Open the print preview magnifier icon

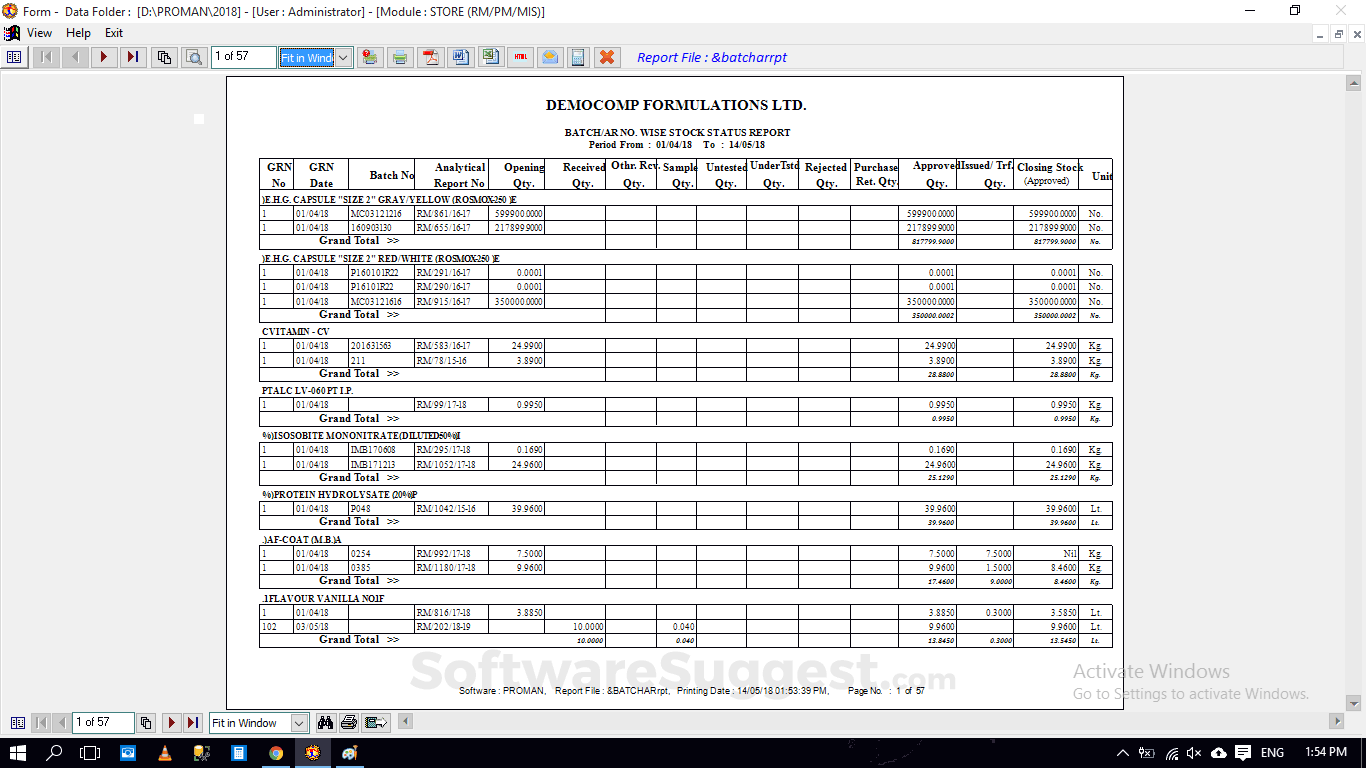[195, 57]
